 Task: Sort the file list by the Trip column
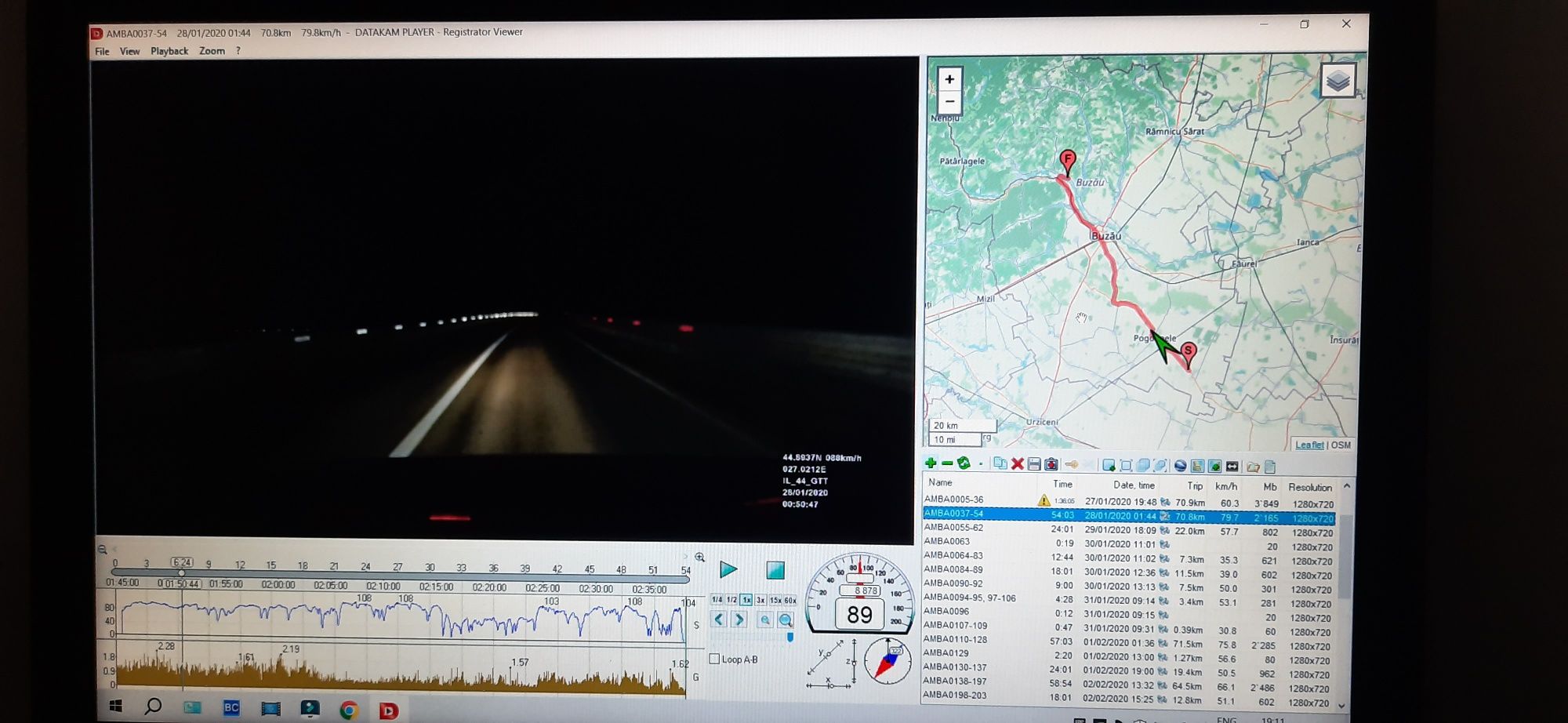[1194, 485]
